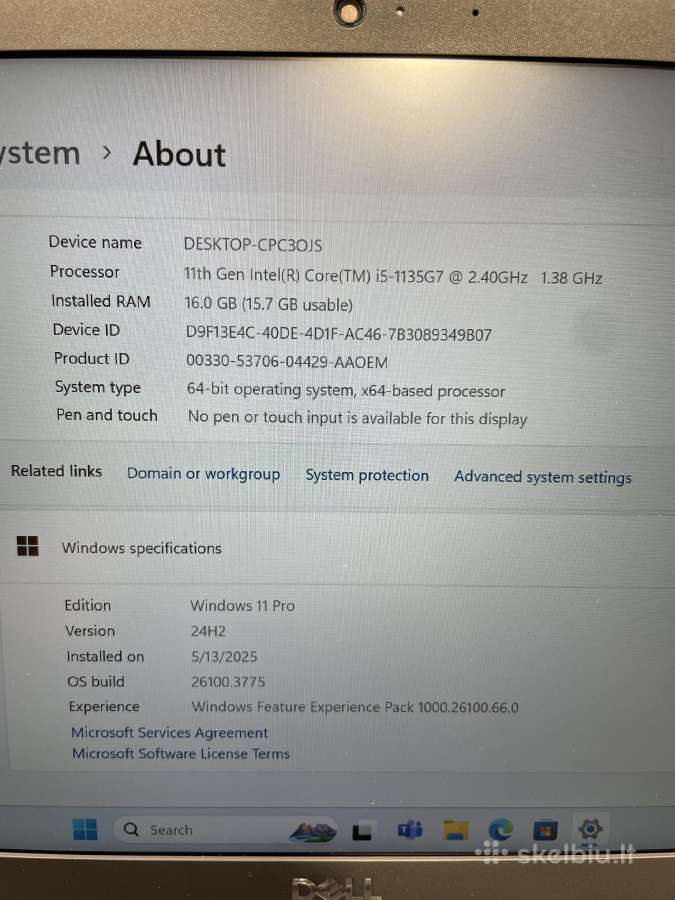The width and height of the screenshot is (675, 900).
Task: Click the Processor label
Action: [84, 271]
